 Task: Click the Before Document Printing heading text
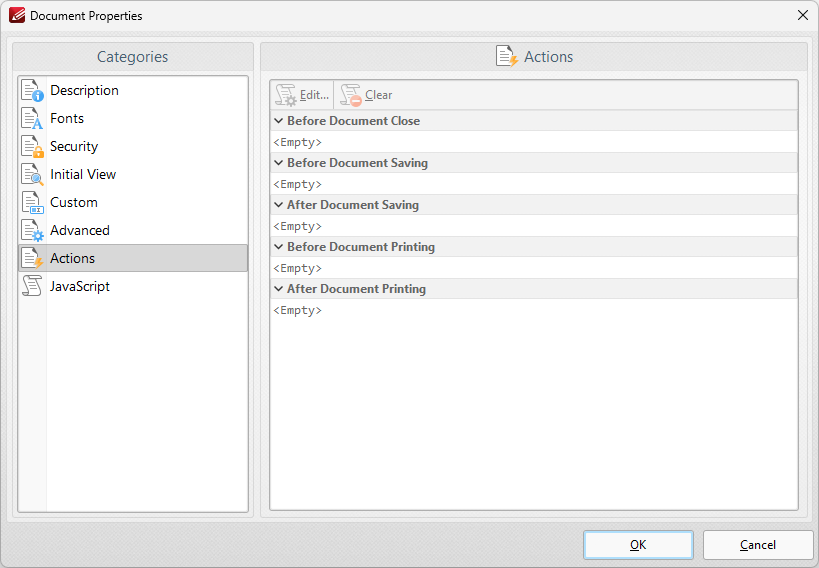click(x=361, y=247)
